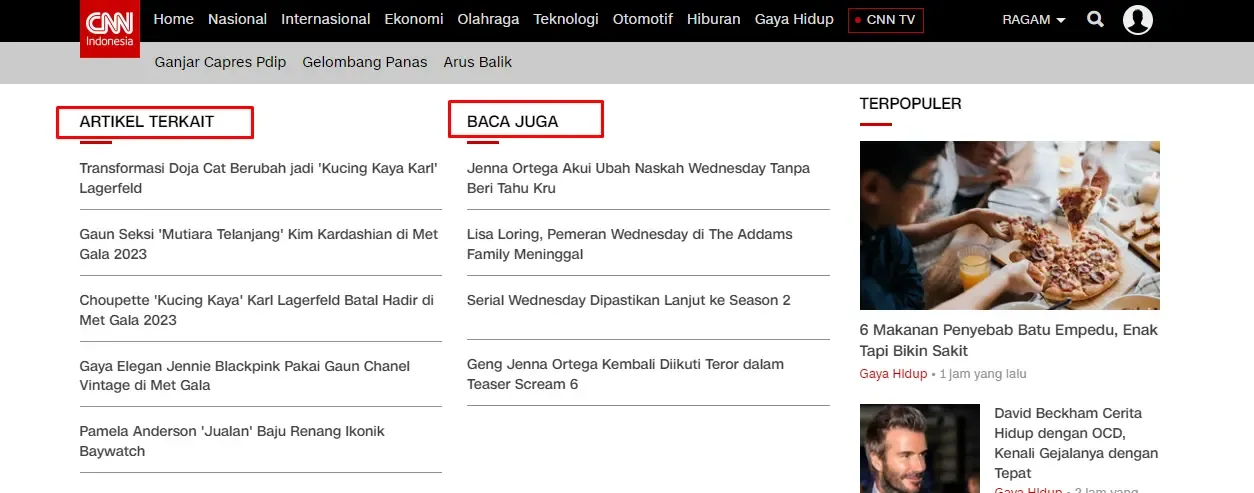Screen dimensions: 1254x493
Task: Click the TERPOPULER heading
Action: click(911, 103)
